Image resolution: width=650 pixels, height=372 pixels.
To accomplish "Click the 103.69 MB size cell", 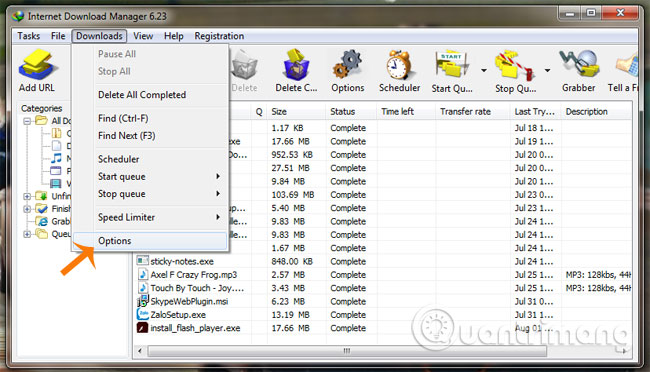I will 293,195.
